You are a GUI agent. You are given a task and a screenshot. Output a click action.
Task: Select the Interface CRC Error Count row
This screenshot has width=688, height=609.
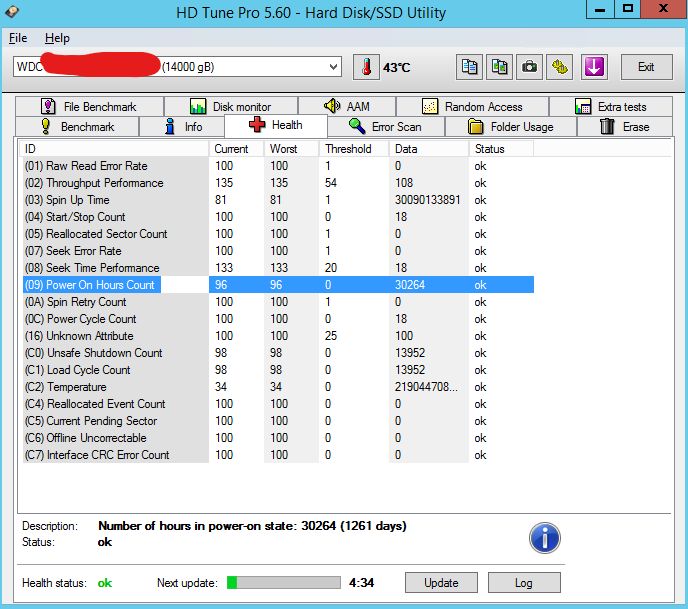[x=278, y=455]
